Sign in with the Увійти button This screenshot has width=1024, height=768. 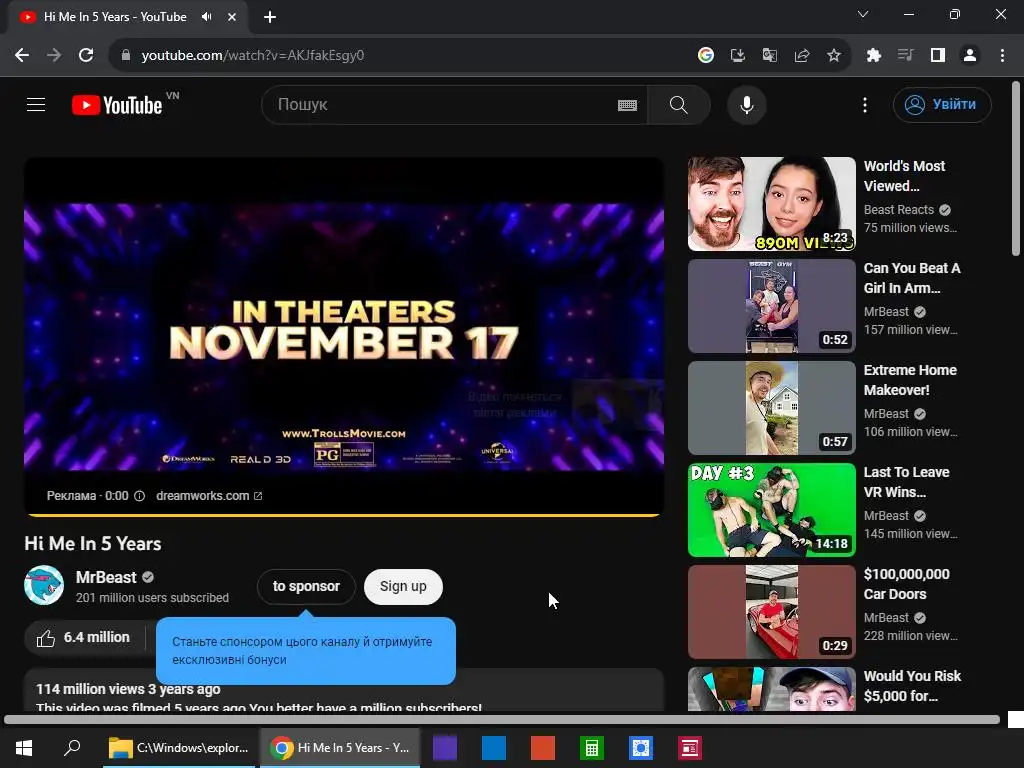point(942,104)
